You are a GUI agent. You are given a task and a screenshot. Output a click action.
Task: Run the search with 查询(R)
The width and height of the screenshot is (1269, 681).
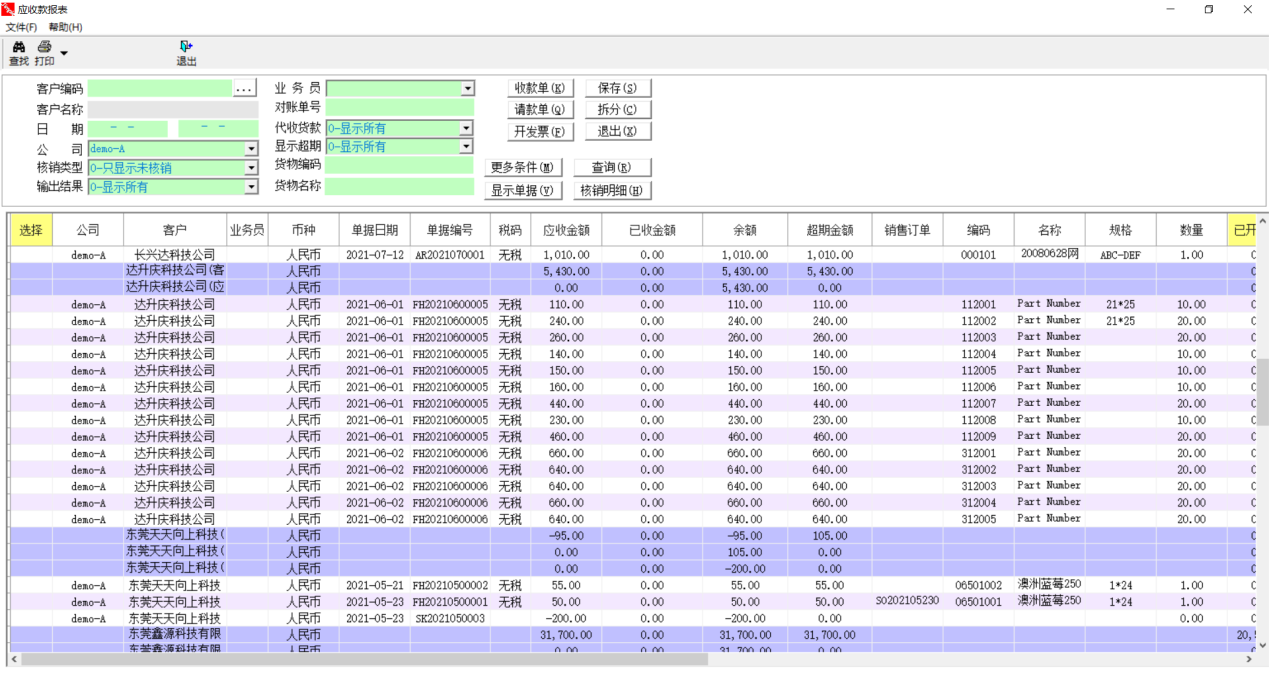tap(612, 167)
